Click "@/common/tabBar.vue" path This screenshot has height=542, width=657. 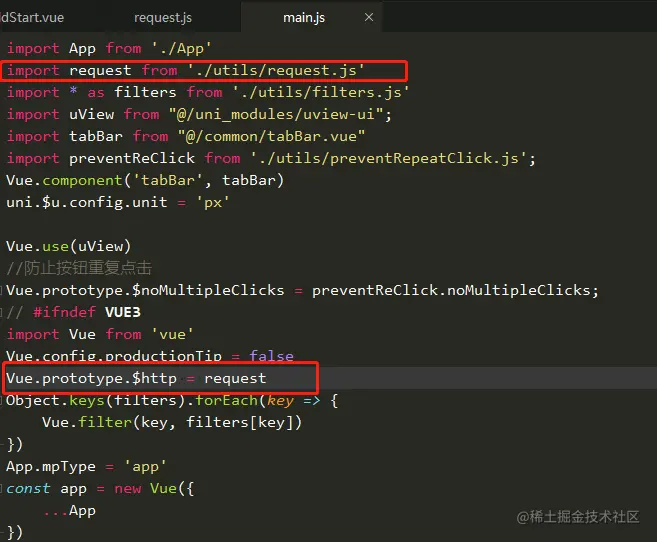(272, 136)
